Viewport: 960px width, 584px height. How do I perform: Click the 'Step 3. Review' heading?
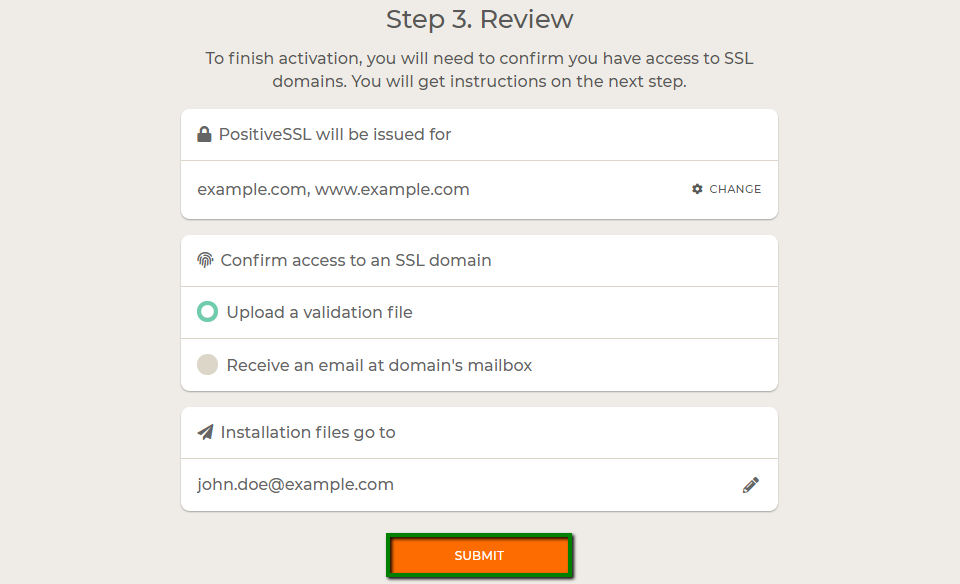click(x=479, y=19)
